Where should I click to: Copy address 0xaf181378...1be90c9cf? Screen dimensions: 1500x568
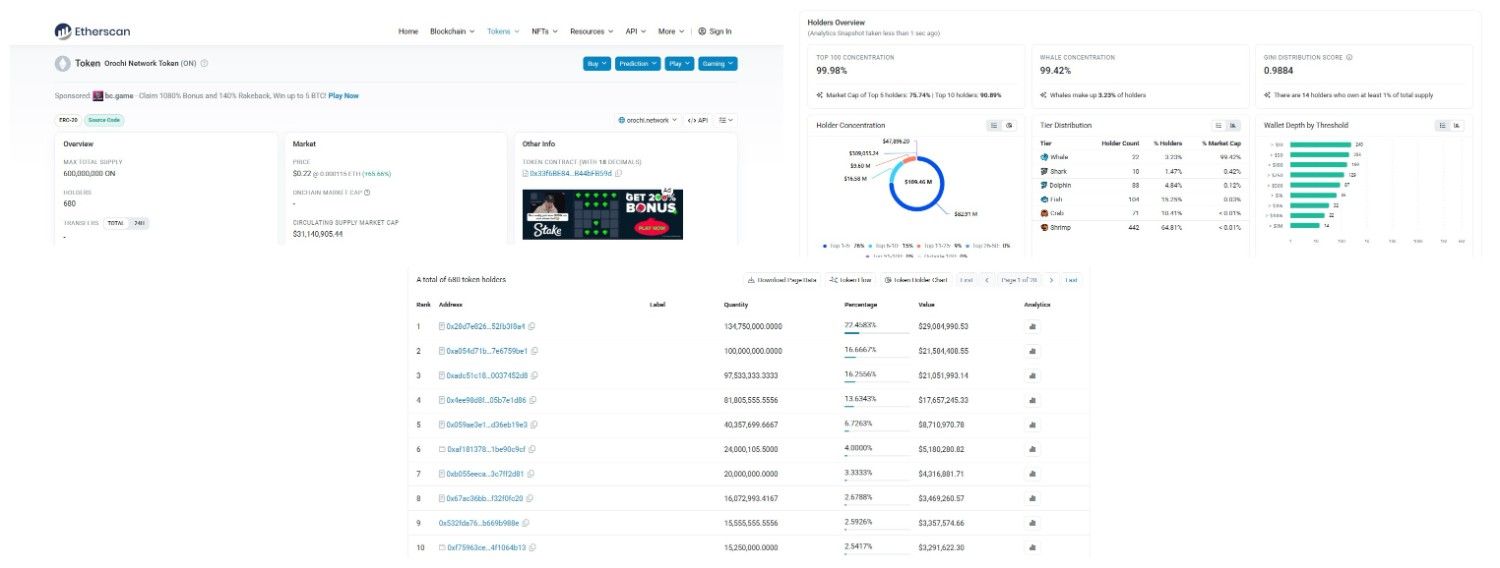pos(532,449)
